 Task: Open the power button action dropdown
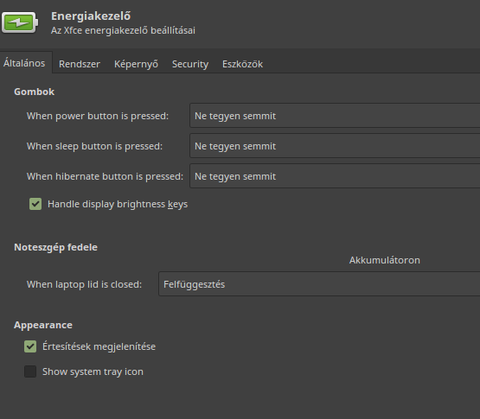pos(335,116)
